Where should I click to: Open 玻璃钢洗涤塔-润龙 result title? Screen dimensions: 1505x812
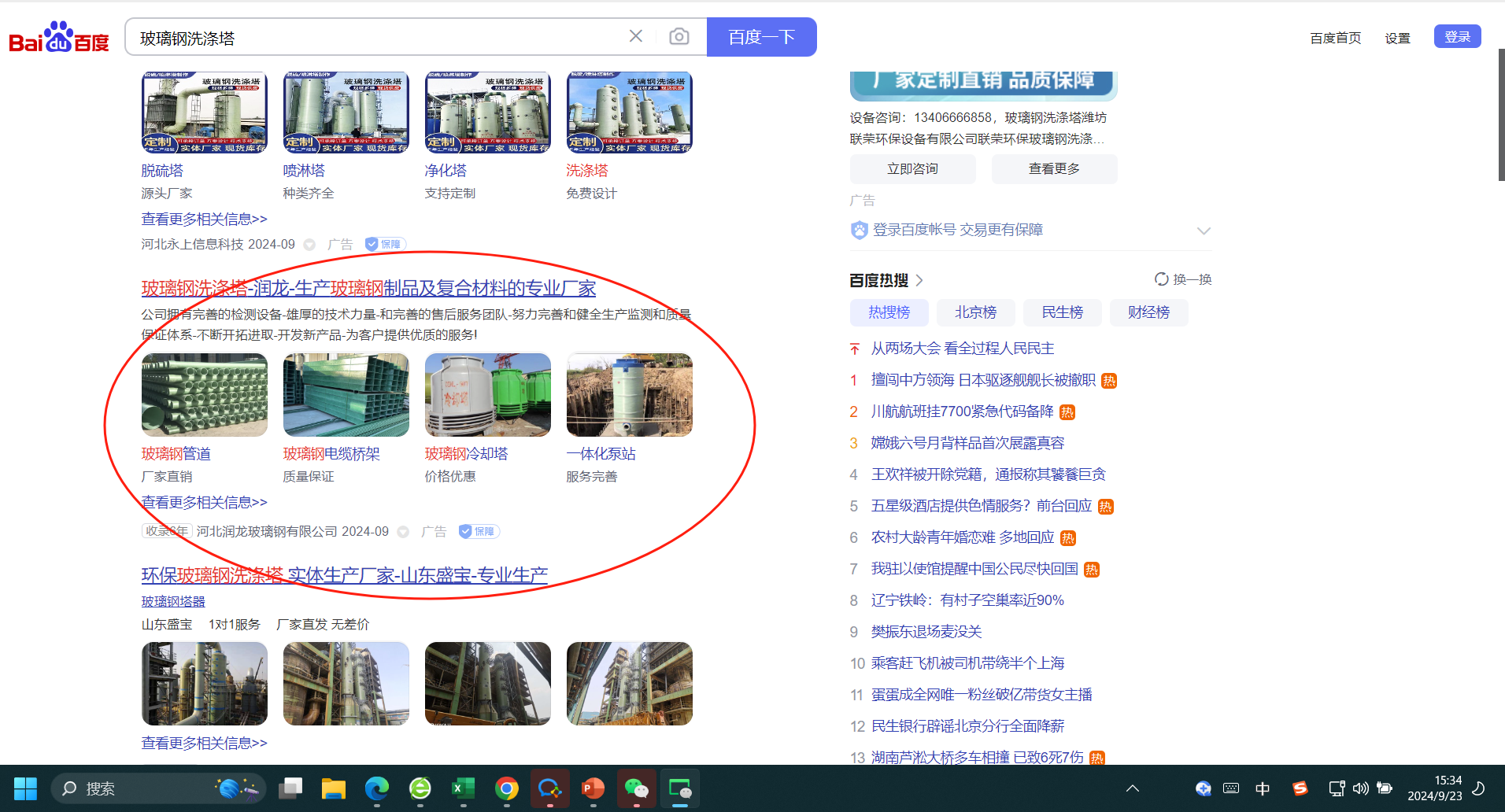[368, 288]
